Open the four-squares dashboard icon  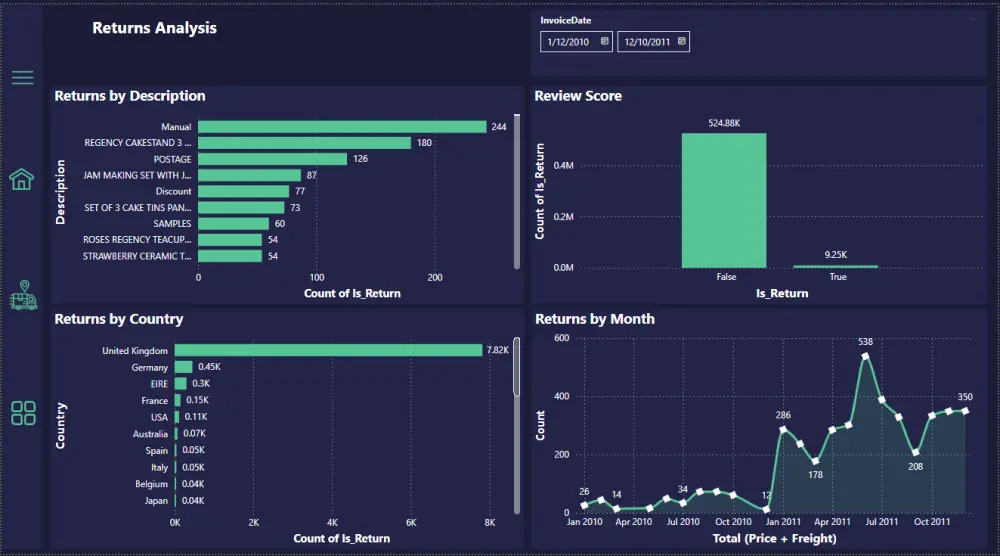23,413
